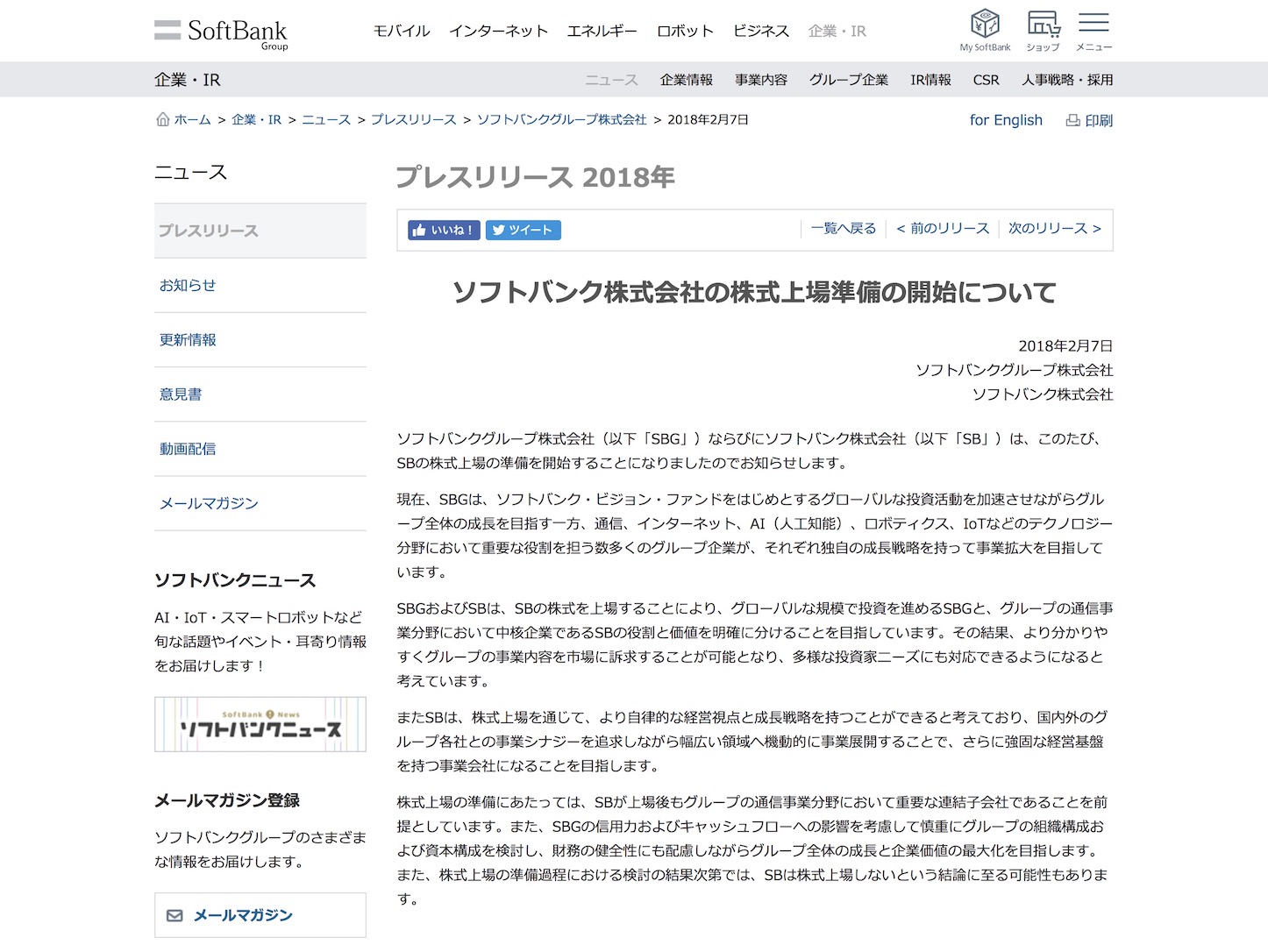
Task: Click the 印刷 print link text
Action: tap(1099, 120)
